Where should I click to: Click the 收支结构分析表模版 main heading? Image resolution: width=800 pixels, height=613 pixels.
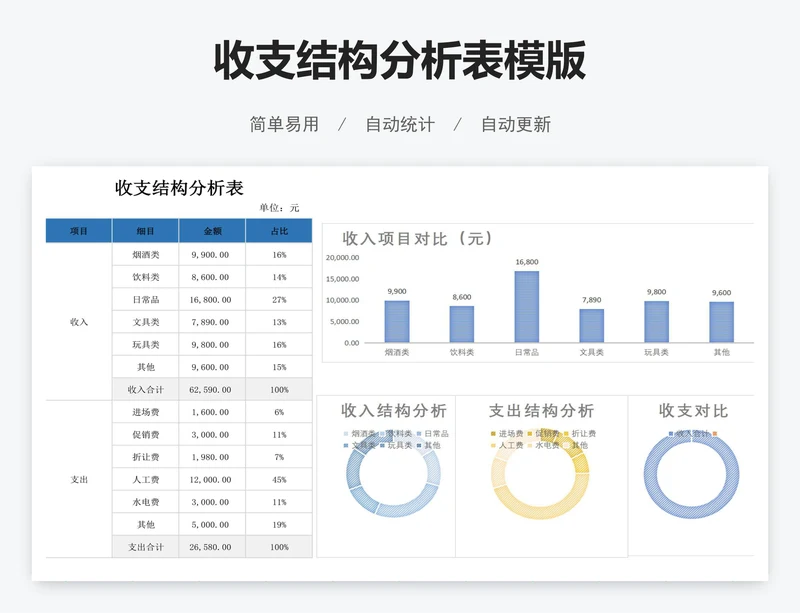[399, 61]
